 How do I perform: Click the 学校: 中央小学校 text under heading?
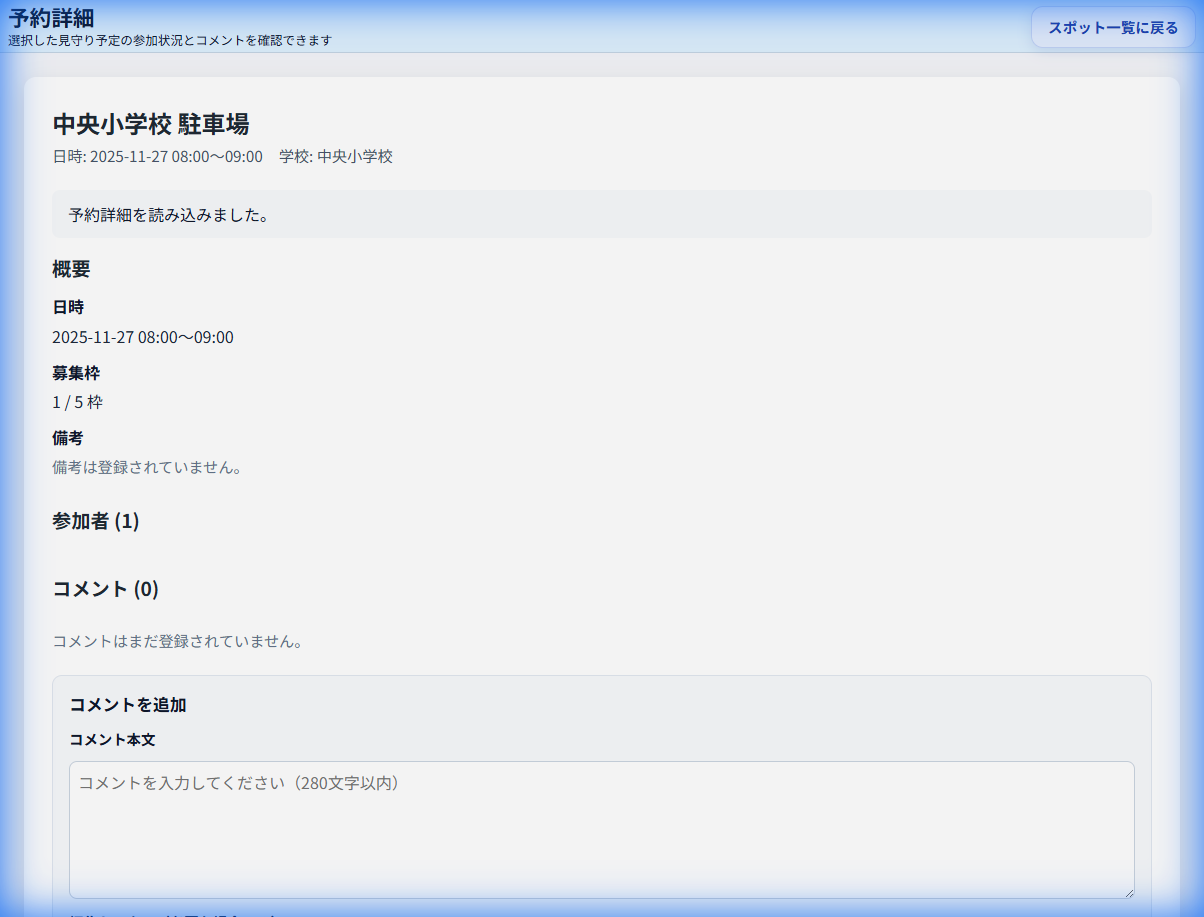tap(336, 157)
